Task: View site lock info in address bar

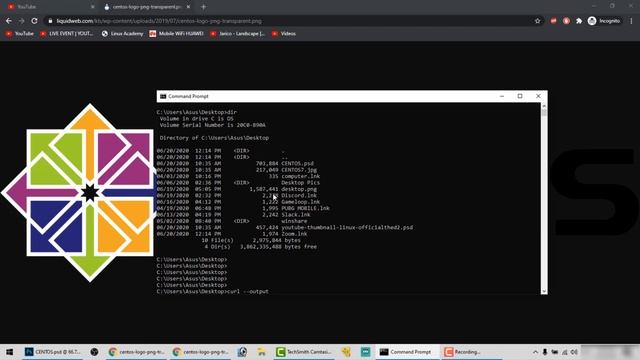Action: (x=50, y=21)
